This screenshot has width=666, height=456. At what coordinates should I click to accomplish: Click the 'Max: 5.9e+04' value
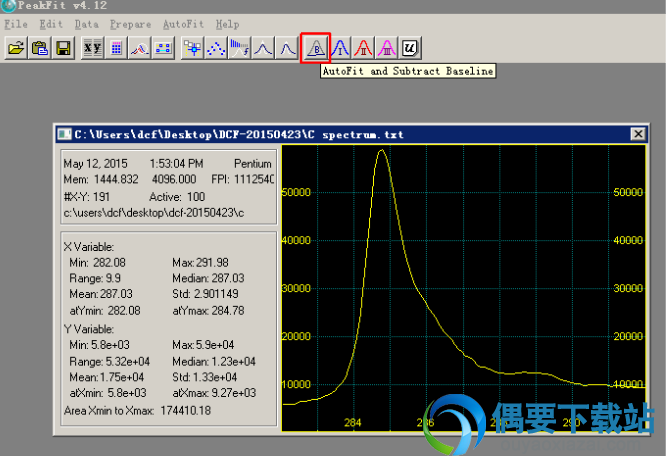point(203,345)
